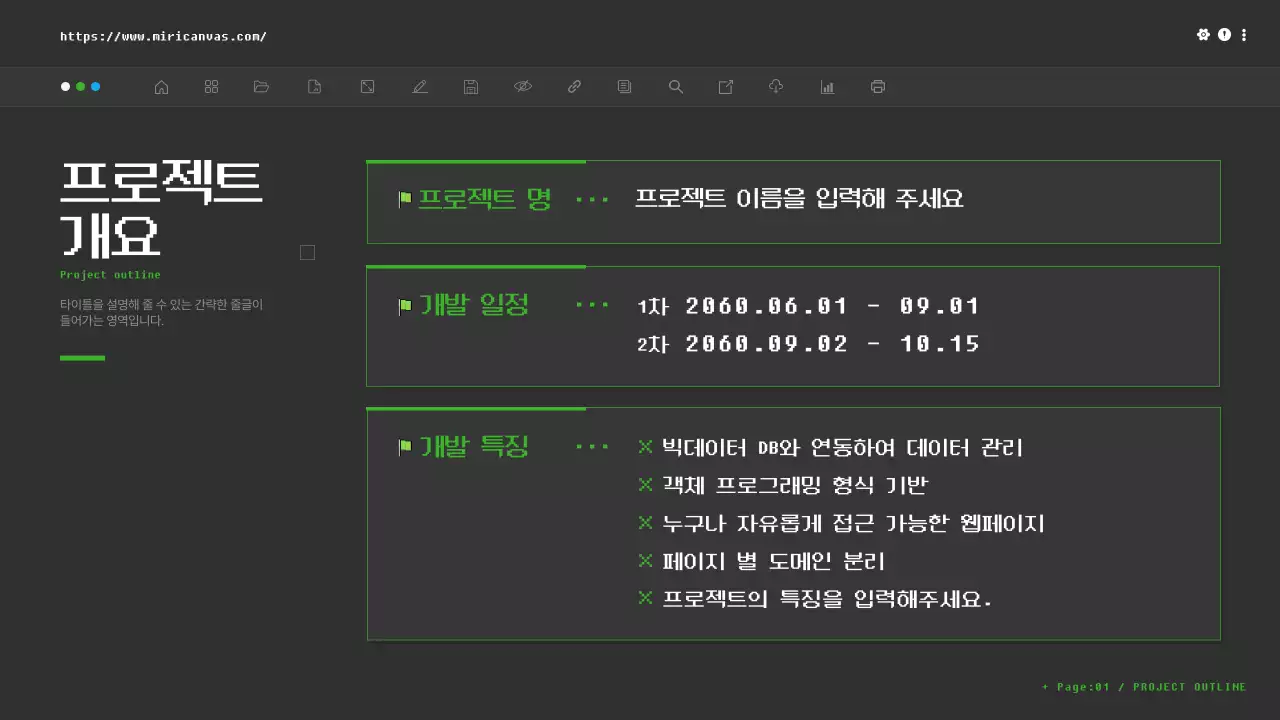The width and height of the screenshot is (1280, 720).
Task: Toggle the hidden-eye visibility icon
Action: (523, 86)
